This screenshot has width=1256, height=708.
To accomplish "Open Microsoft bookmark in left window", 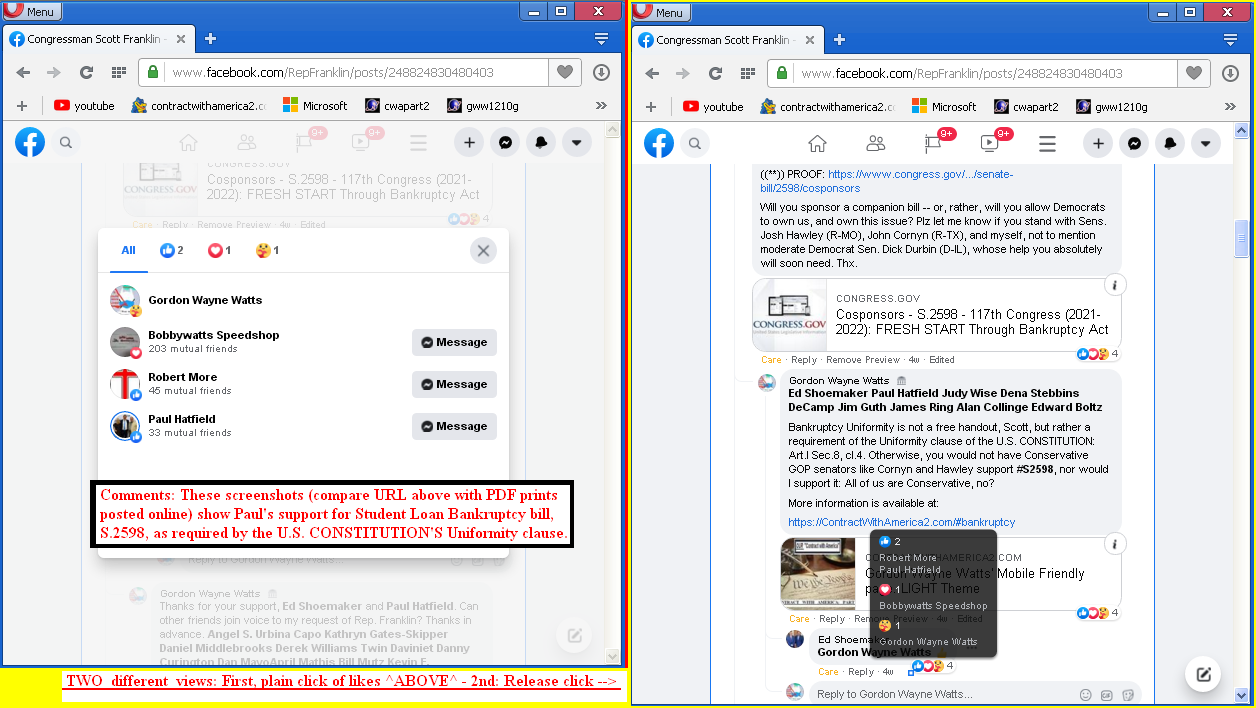I will 316,106.
